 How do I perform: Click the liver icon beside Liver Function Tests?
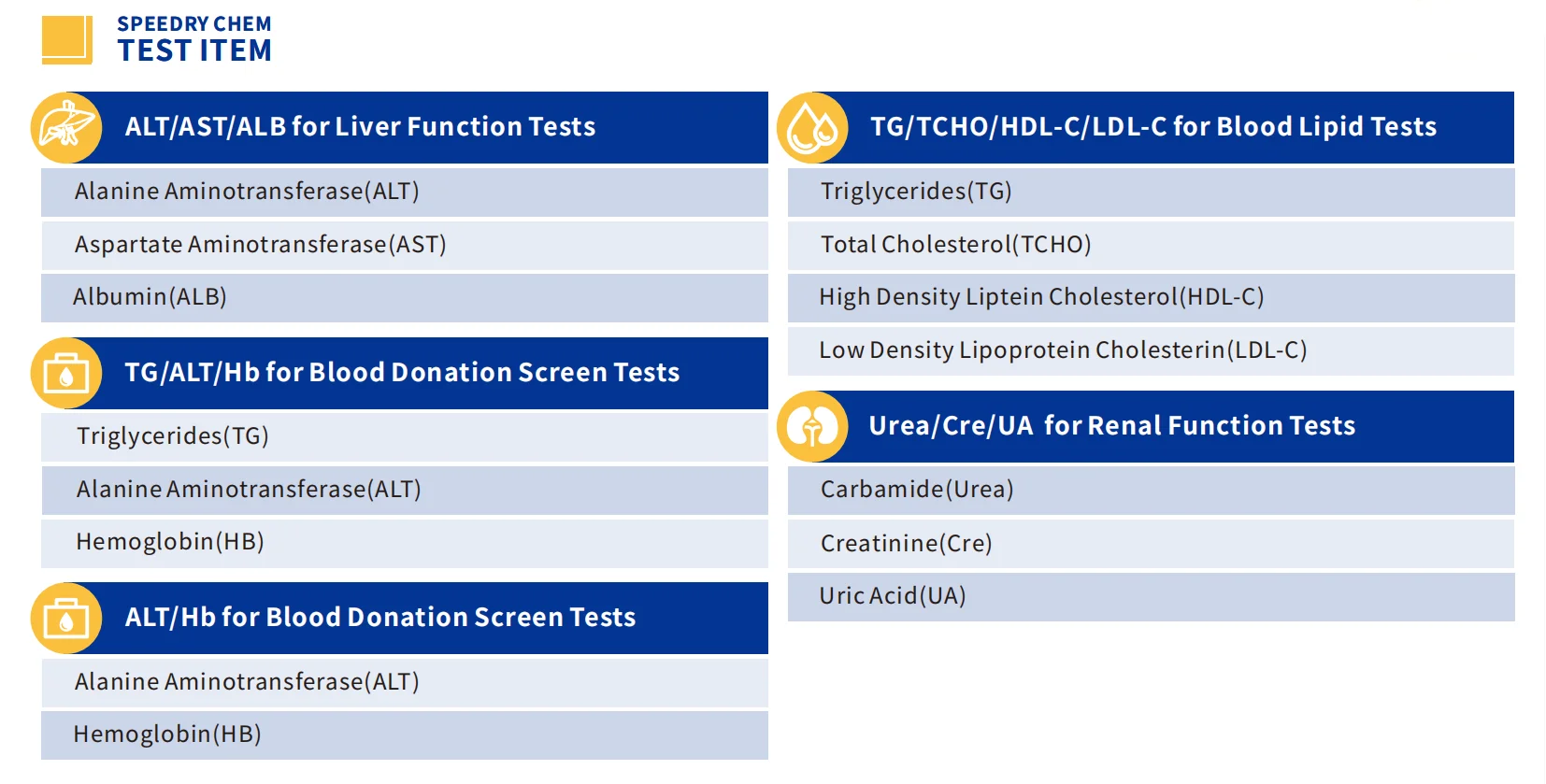pyautogui.click(x=66, y=127)
